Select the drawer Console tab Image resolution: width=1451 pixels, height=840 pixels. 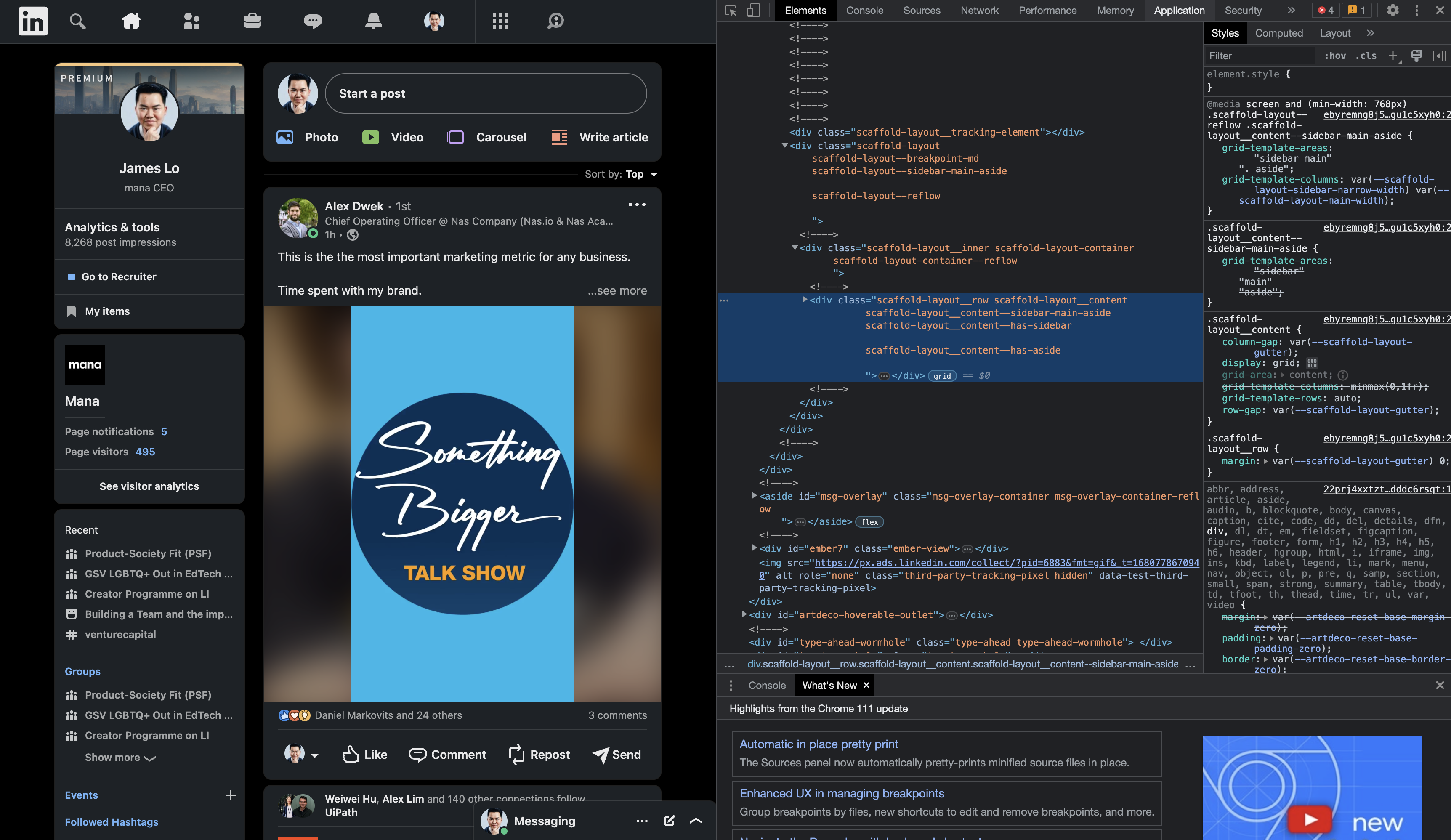(766, 685)
